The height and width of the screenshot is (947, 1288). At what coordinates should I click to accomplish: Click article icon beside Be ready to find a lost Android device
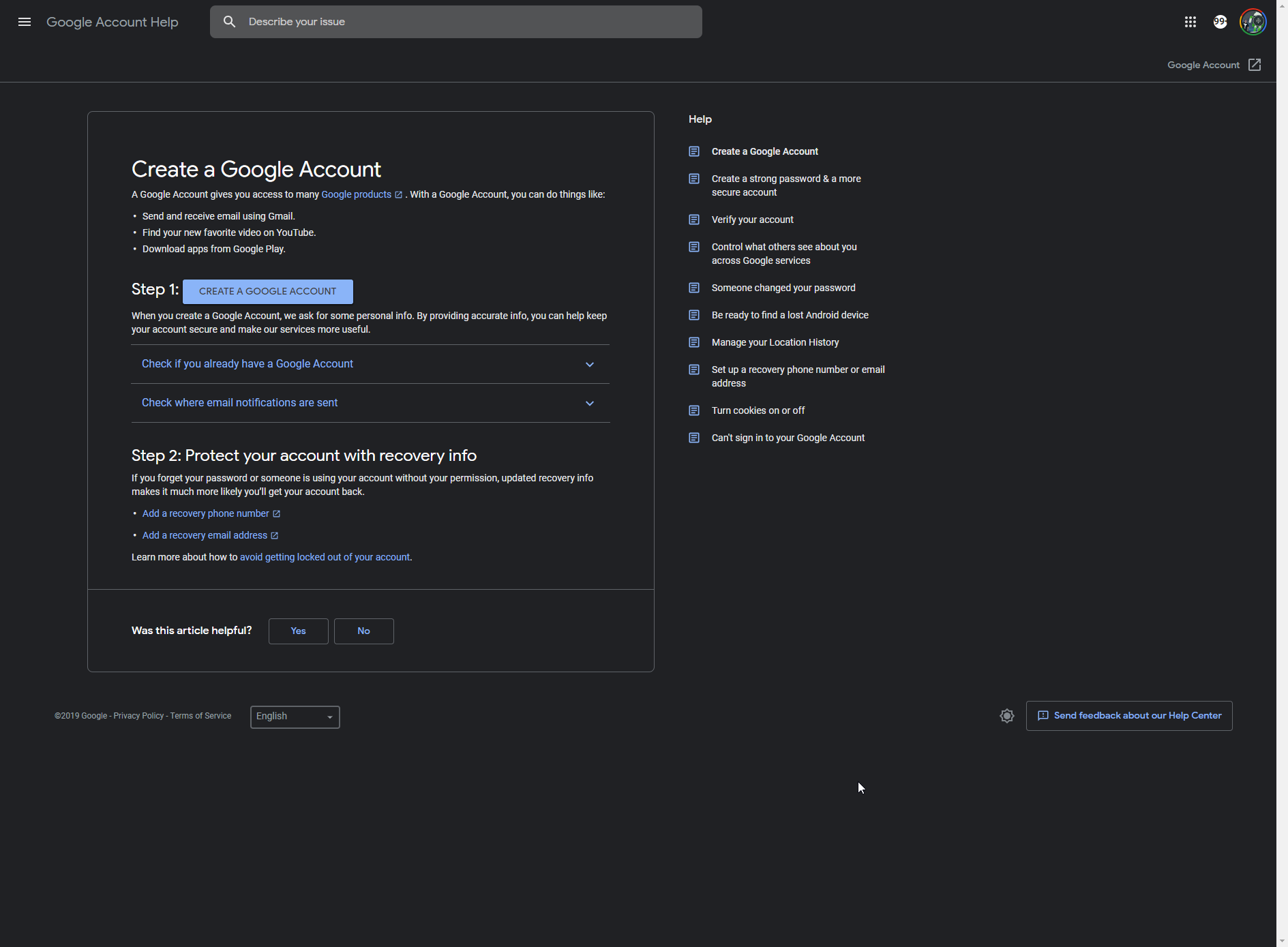[694, 315]
